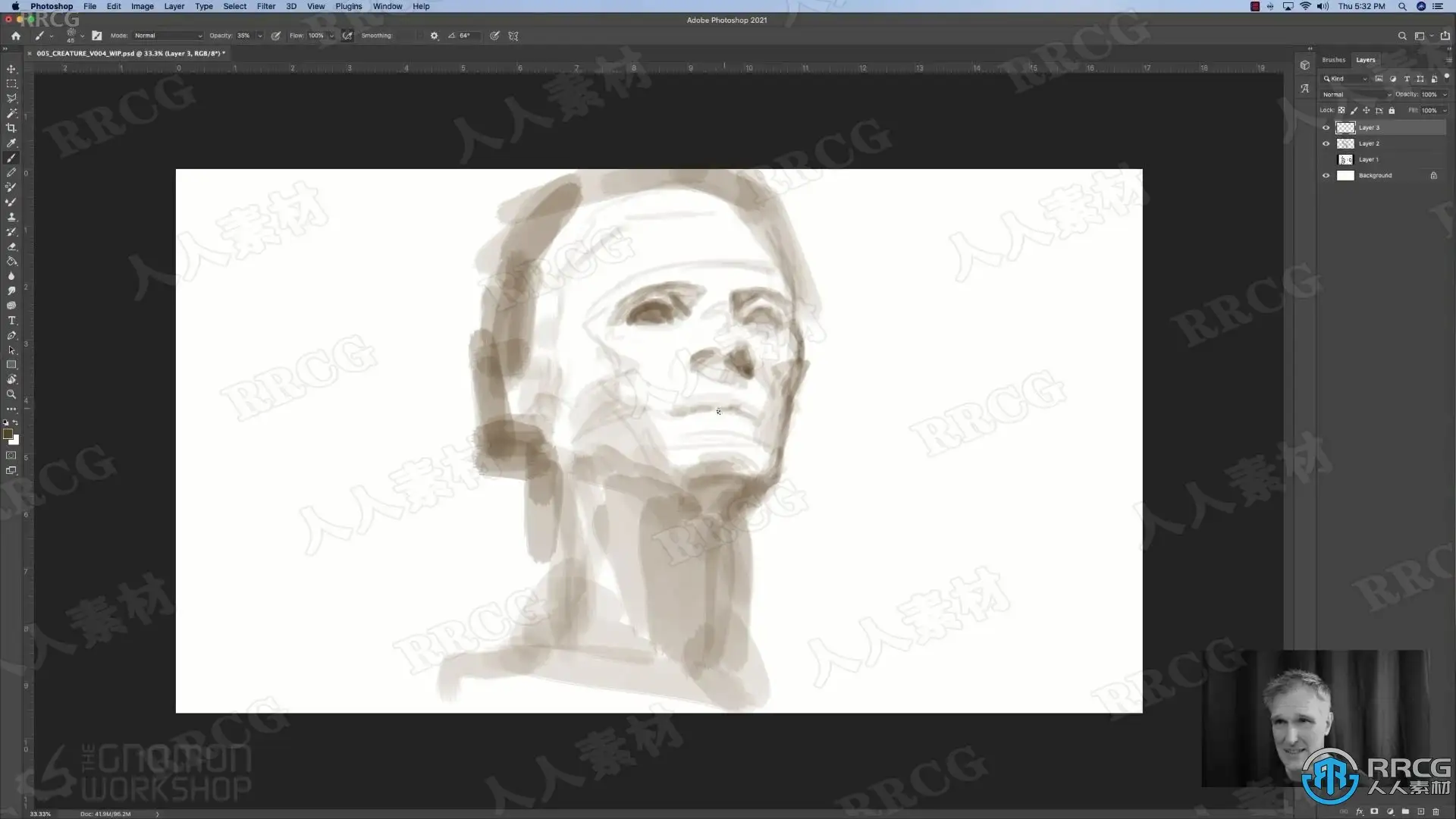Image resolution: width=1456 pixels, height=819 pixels.
Task: Select the Move tool
Action: click(11, 69)
